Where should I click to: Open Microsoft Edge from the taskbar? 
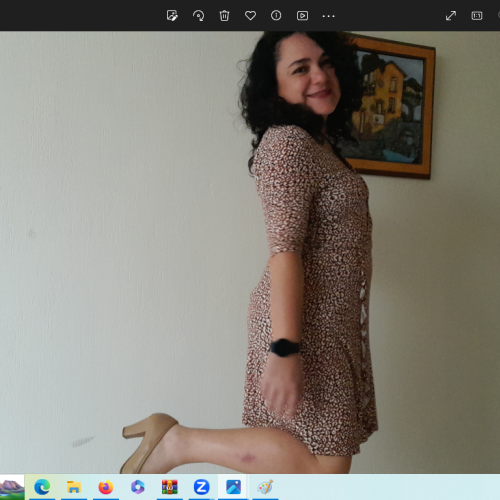(x=42, y=487)
